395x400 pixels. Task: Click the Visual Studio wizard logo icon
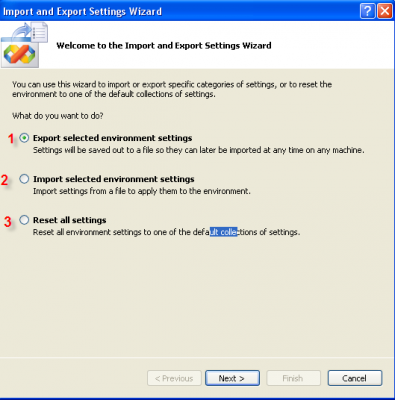coord(25,45)
